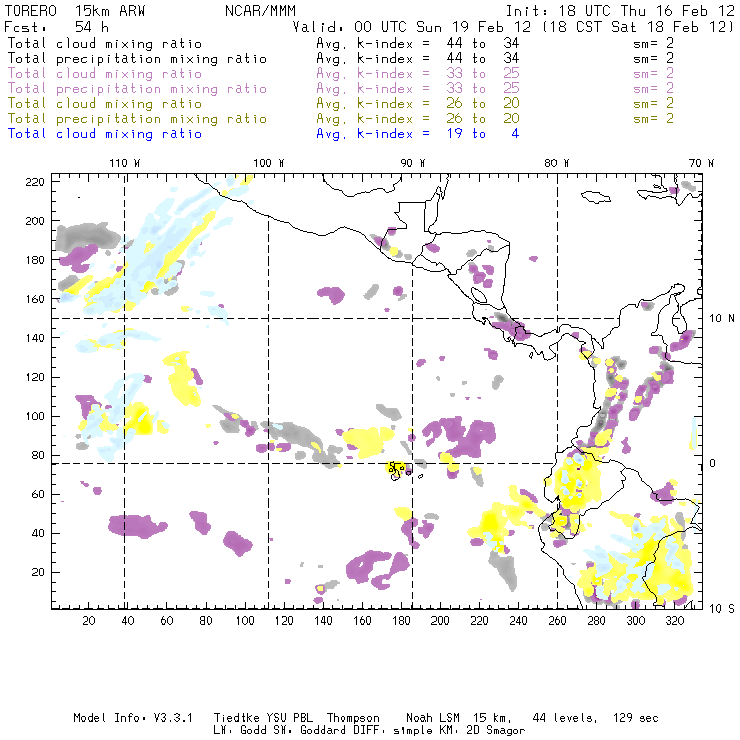
Task: Click the black "Total precipitation mixing ratio" legend row
Action: [x=137, y=59]
